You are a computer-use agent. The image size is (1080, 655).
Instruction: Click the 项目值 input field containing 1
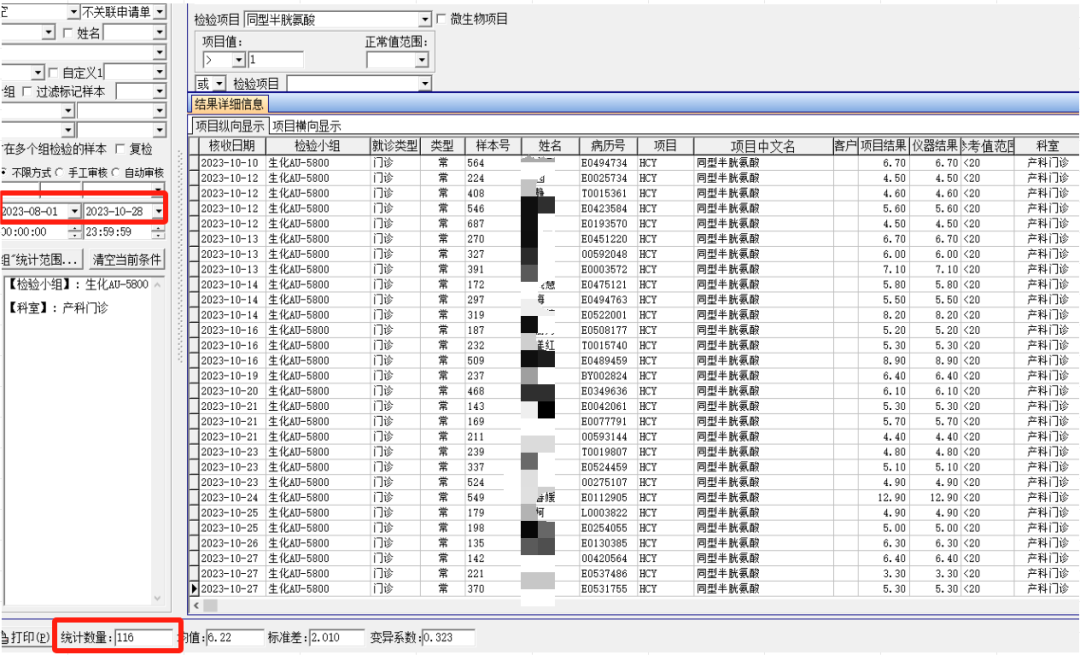tap(275, 61)
